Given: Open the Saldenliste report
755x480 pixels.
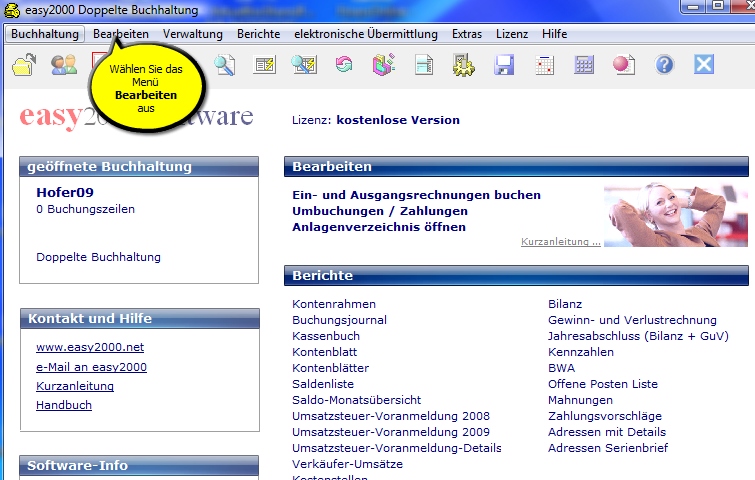Looking at the screenshot, I should 323,384.
